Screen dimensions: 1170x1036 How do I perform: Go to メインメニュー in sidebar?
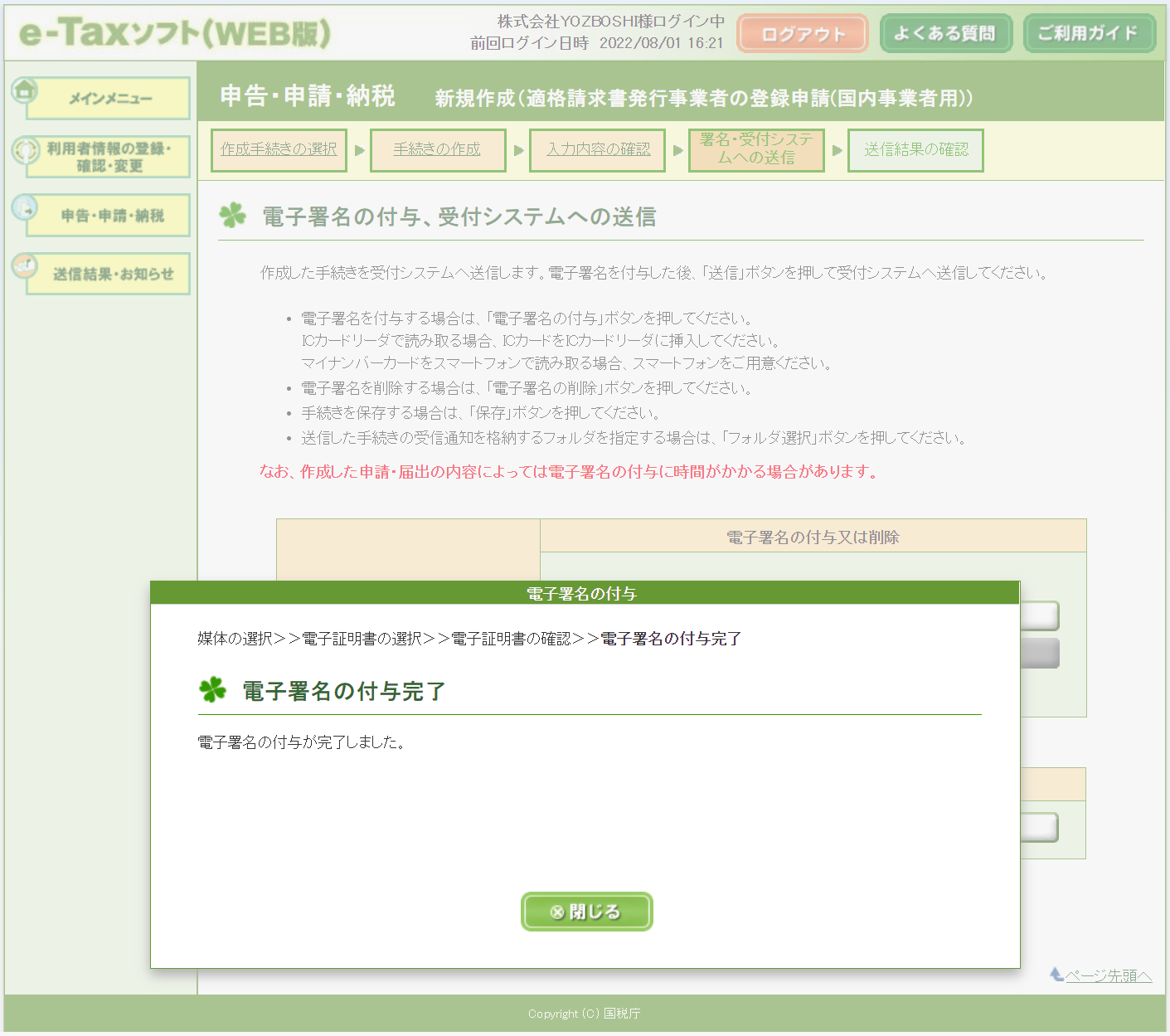click(x=109, y=99)
